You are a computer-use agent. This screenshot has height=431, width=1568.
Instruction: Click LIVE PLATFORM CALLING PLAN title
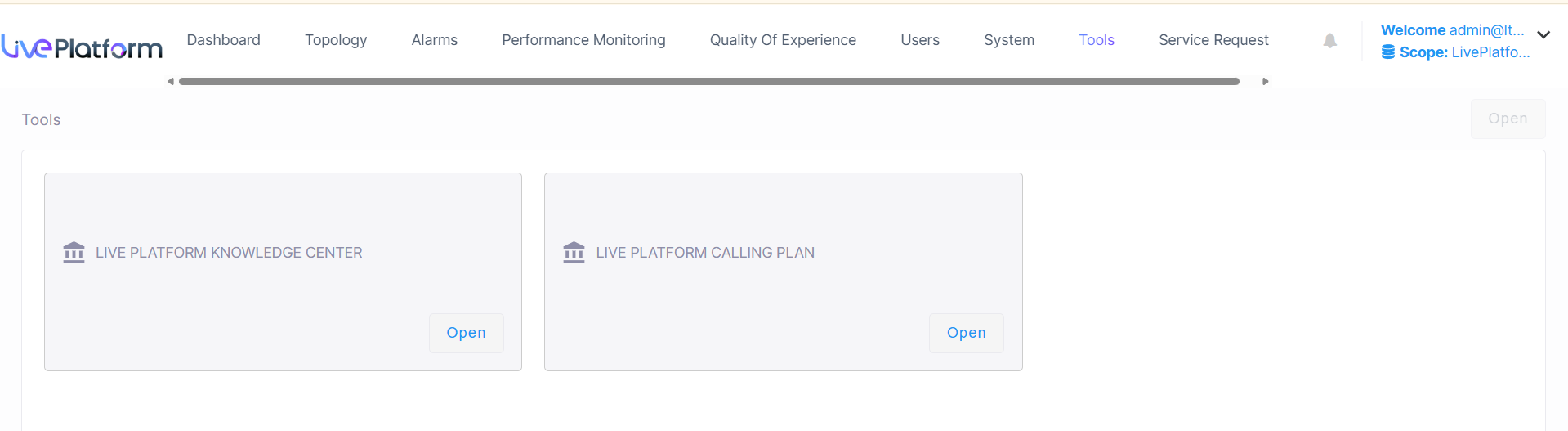click(x=705, y=253)
